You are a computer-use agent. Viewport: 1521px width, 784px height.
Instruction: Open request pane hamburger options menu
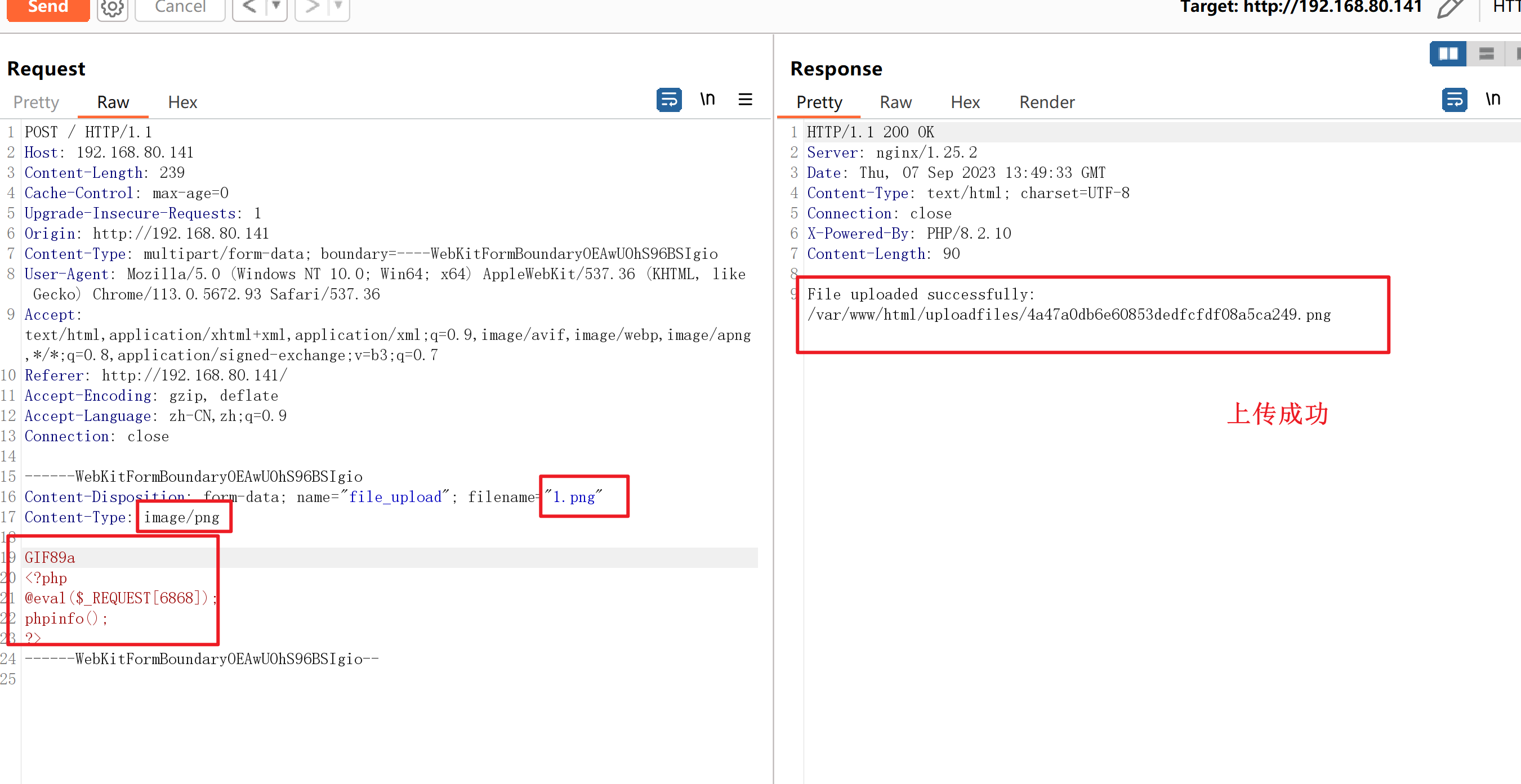745,99
